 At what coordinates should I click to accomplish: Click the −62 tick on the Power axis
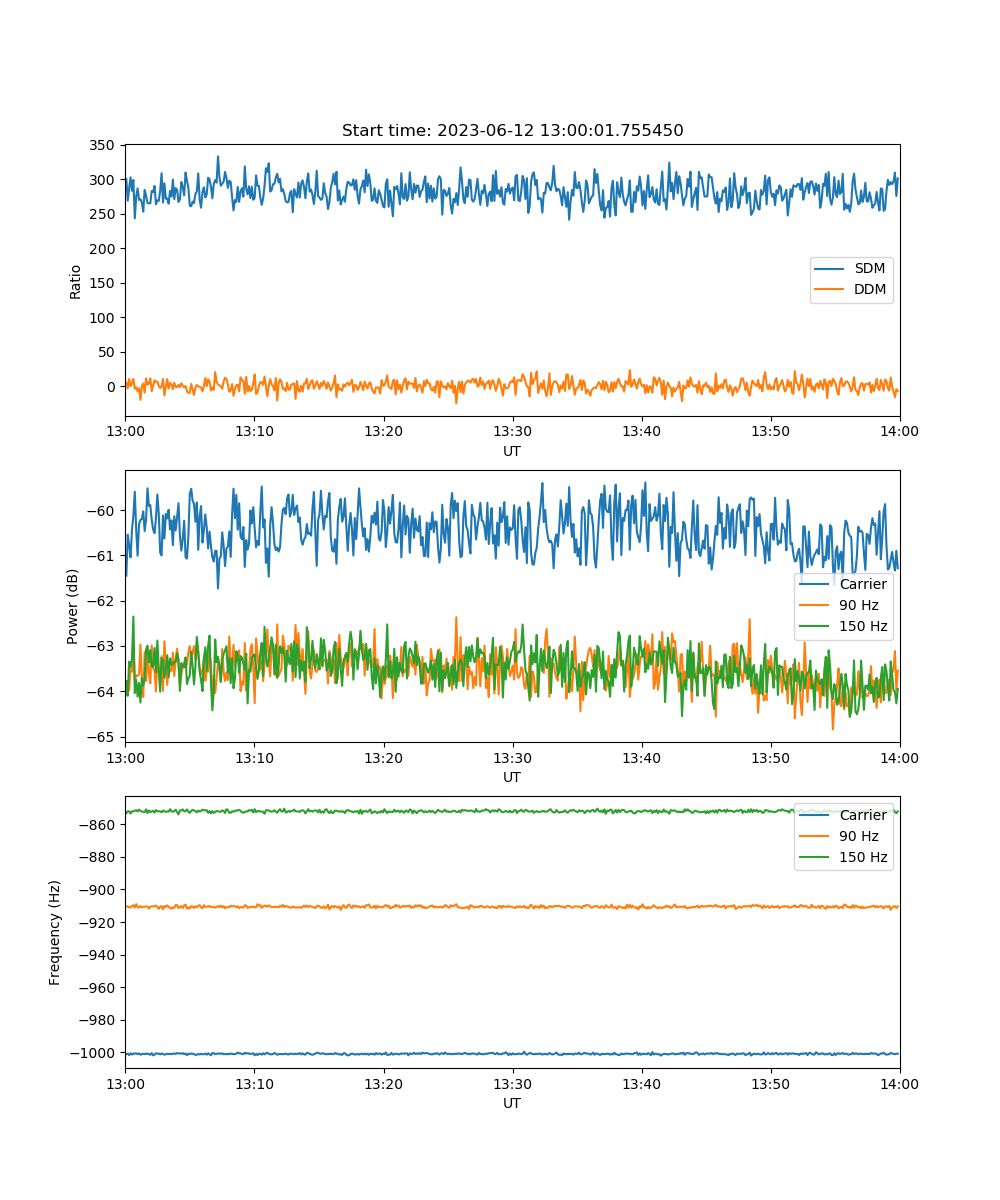tap(101, 601)
